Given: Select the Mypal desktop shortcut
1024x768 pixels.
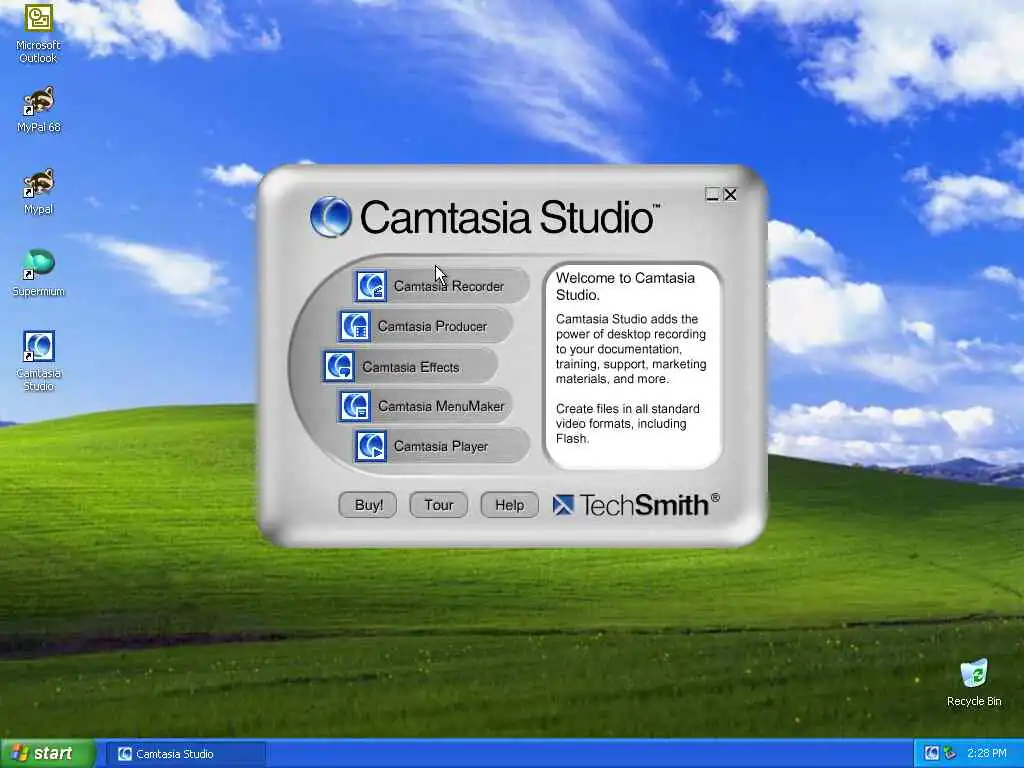Looking at the screenshot, I should pyautogui.click(x=39, y=192).
